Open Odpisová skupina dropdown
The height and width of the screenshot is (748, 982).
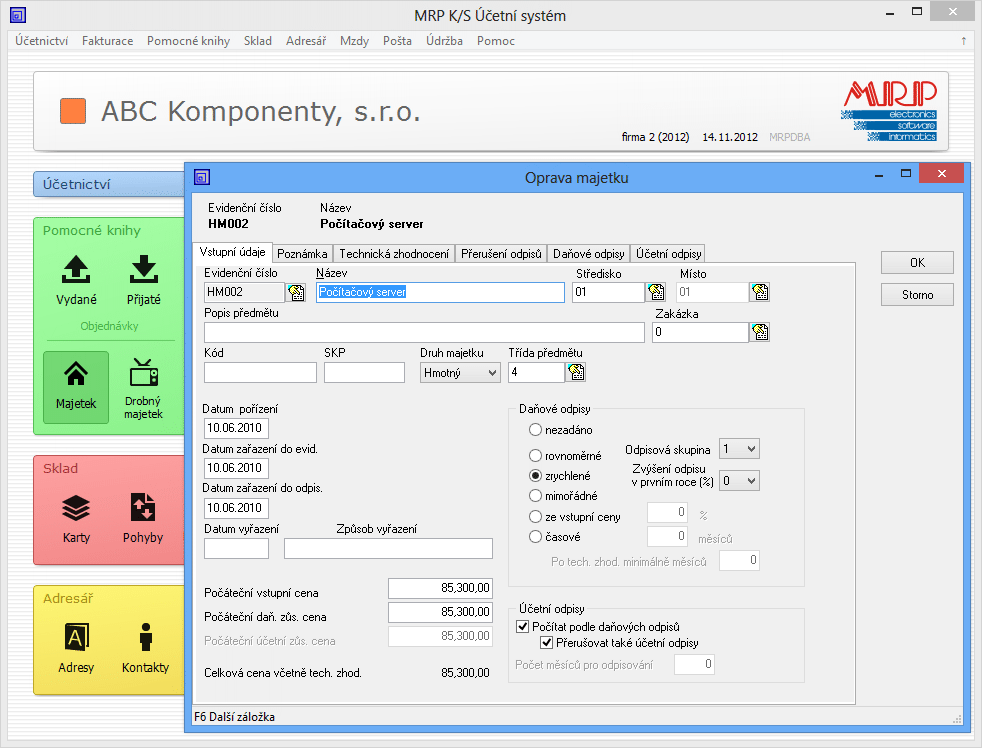pyautogui.click(x=739, y=449)
